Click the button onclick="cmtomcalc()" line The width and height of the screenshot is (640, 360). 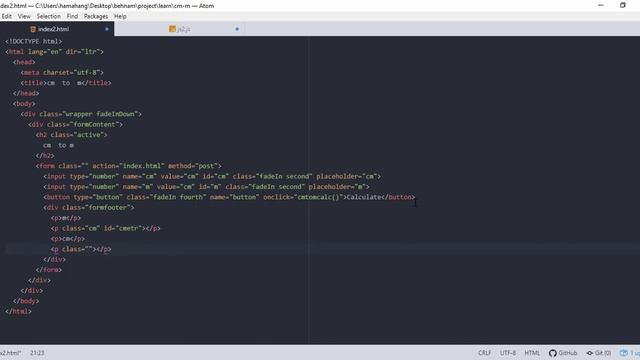tap(229, 197)
